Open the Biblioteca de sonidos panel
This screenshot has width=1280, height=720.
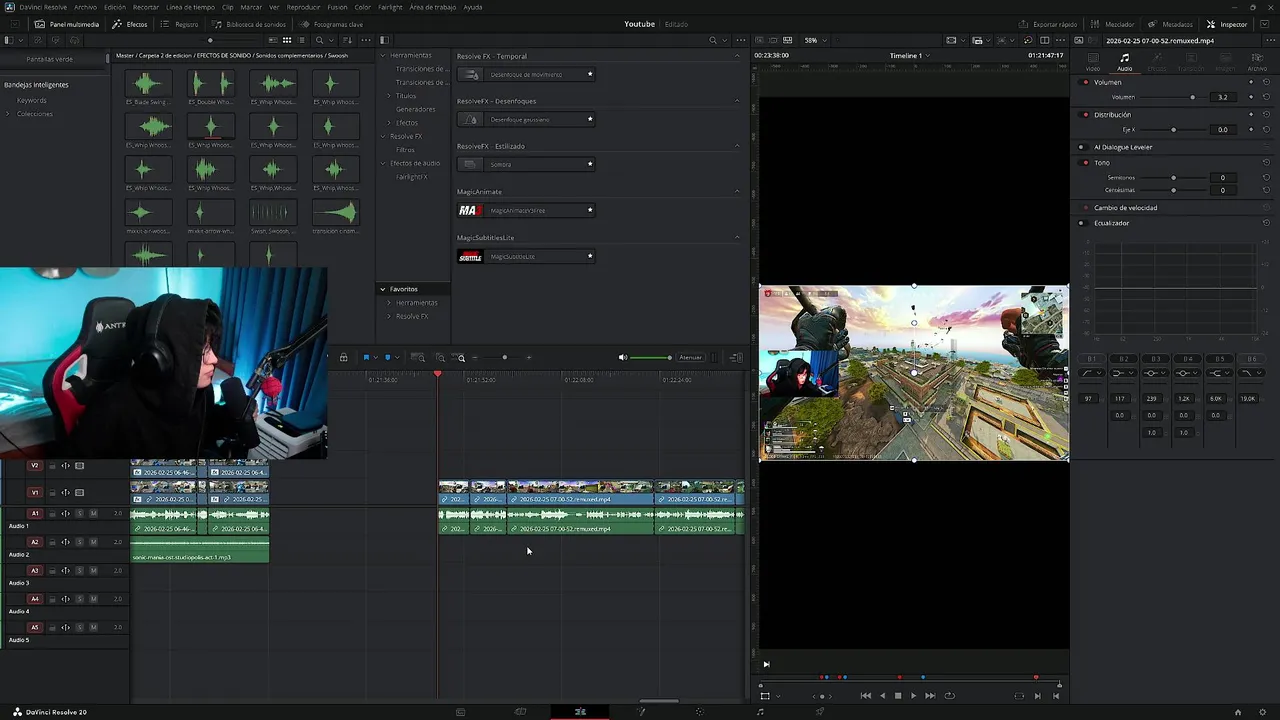point(249,24)
